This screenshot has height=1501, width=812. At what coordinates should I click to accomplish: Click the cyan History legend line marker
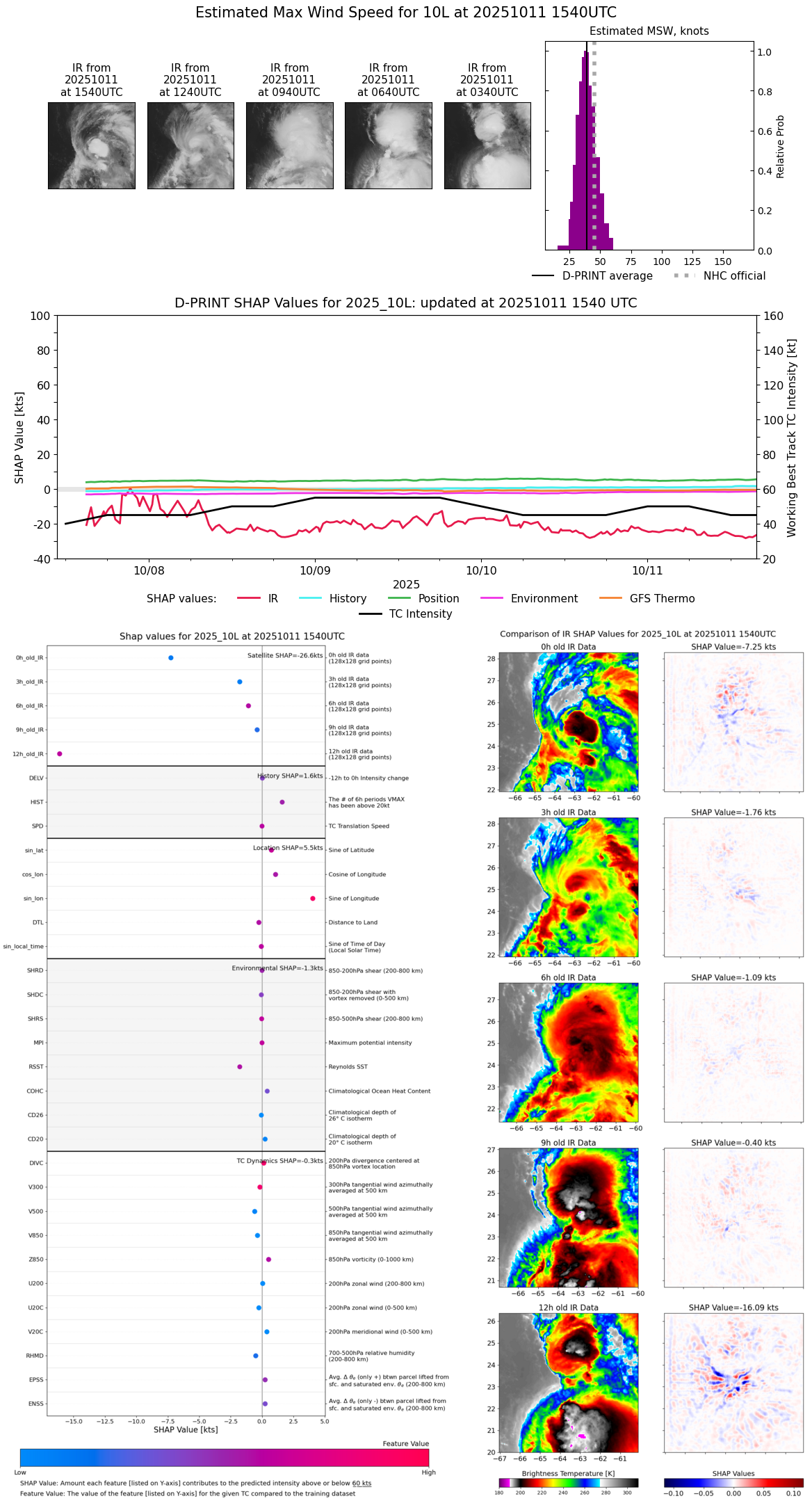tap(311, 598)
